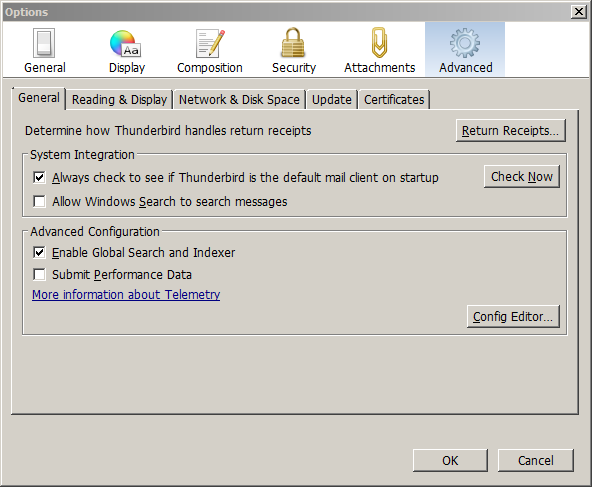Open the Display options category
The image size is (592, 487).
[127, 50]
